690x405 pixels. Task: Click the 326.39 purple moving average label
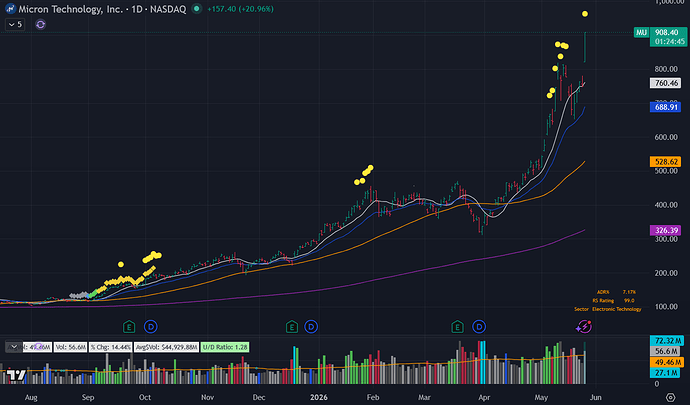665,230
